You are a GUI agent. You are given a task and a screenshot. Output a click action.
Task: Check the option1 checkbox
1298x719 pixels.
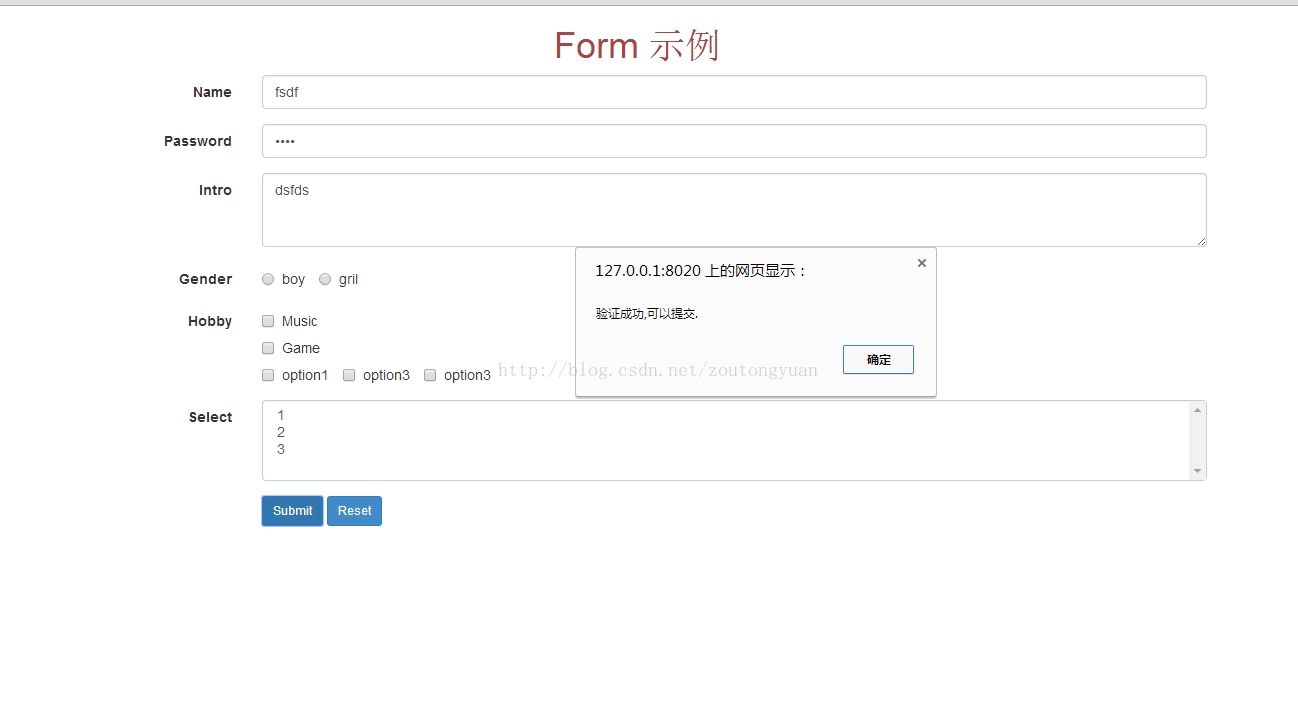268,375
